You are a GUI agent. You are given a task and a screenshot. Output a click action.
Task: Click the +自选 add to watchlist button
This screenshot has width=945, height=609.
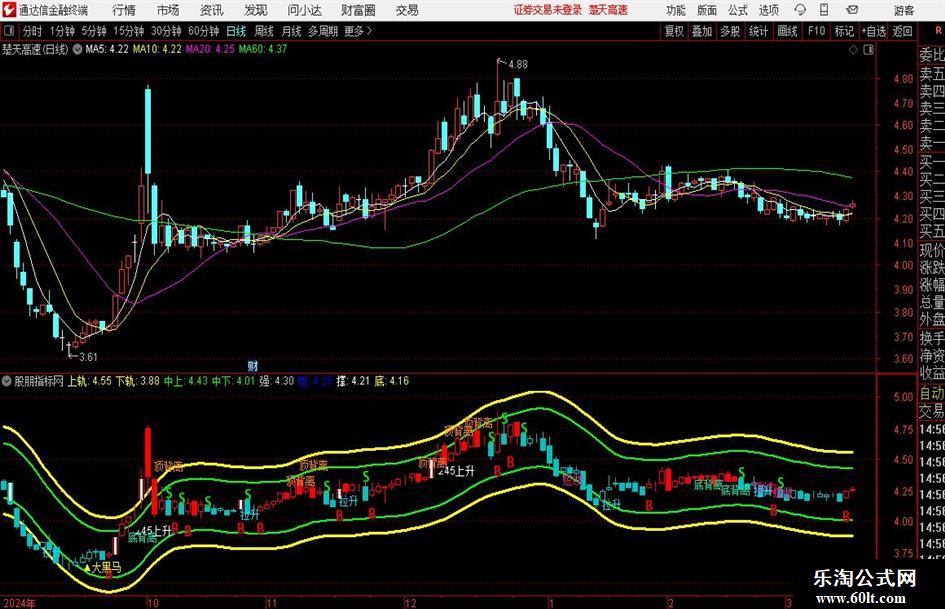873,31
